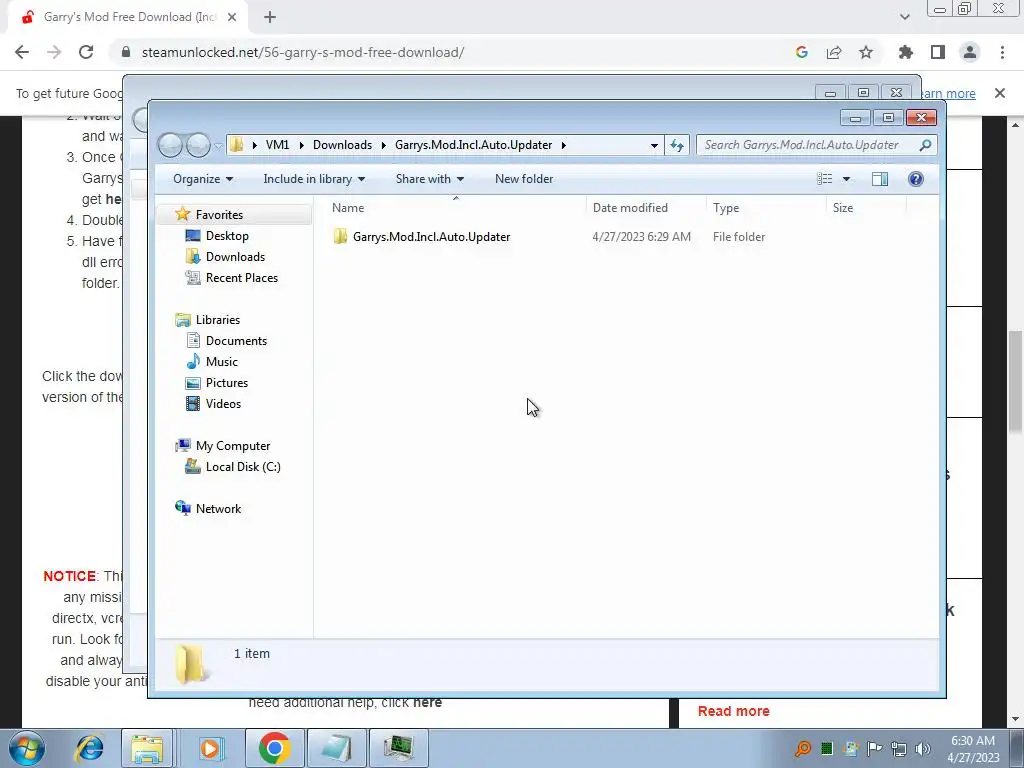The image size is (1024, 768).
Task: Open the Chrome extensions puzzle icon
Action: click(906, 52)
